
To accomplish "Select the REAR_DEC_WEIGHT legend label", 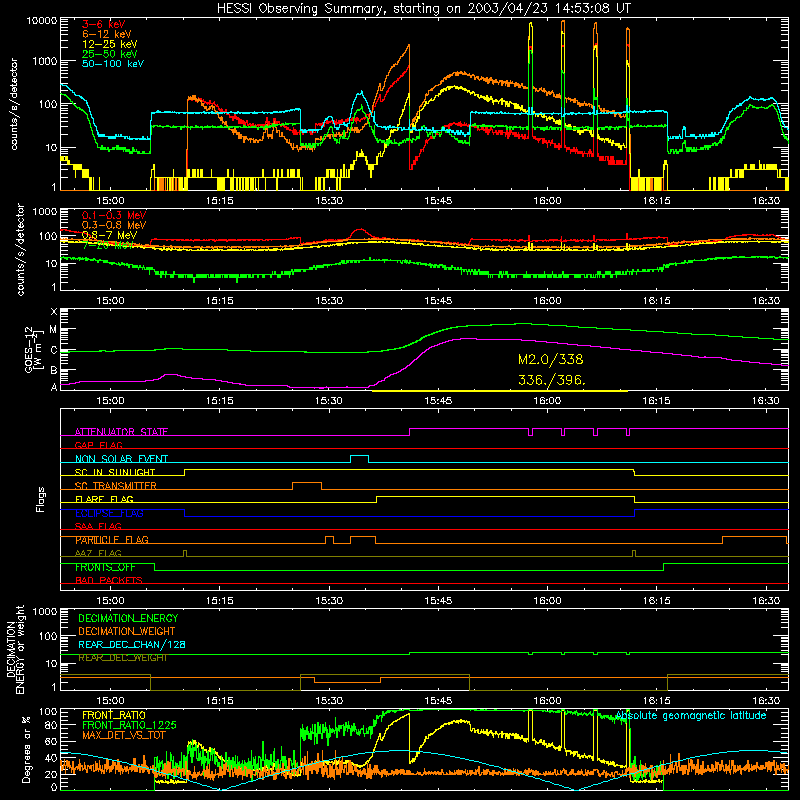I will [x=122, y=658].
